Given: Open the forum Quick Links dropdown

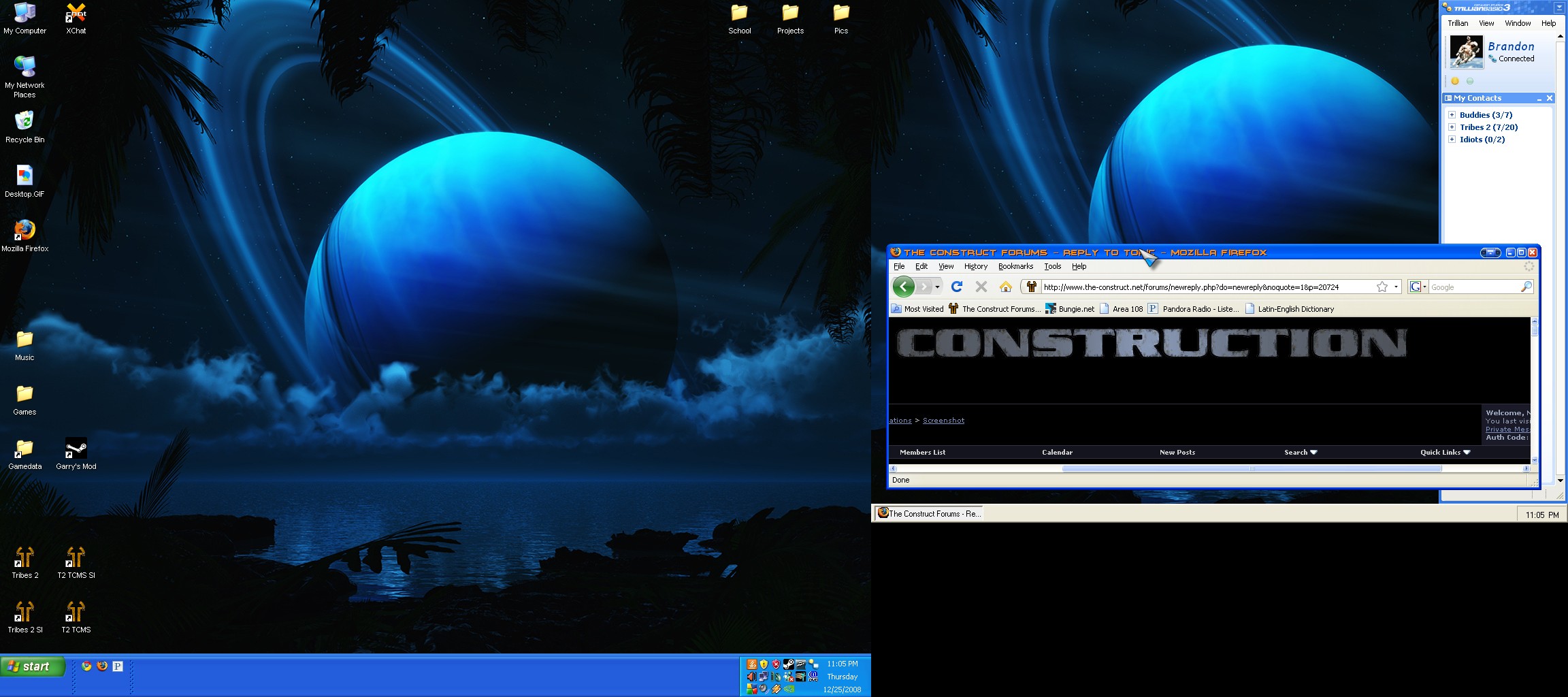Looking at the screenshot, I should click(x=1445, y=452).
